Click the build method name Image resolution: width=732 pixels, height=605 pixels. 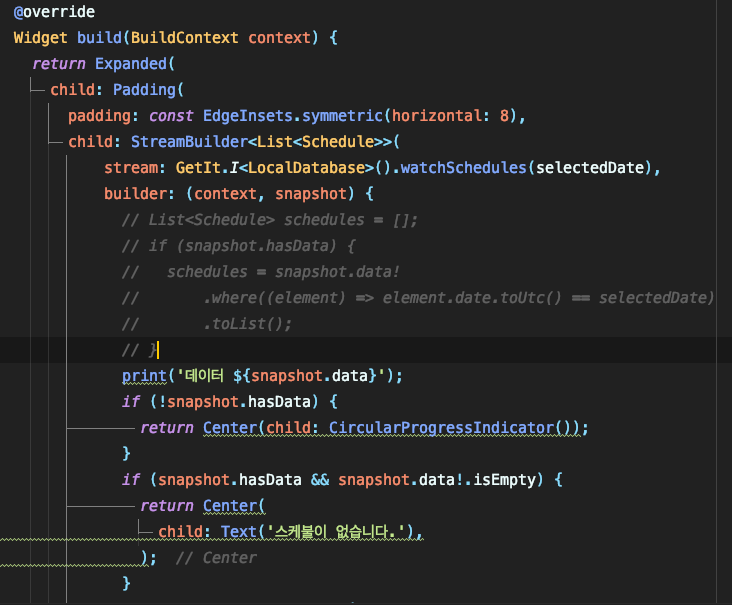tap(99, 38)
